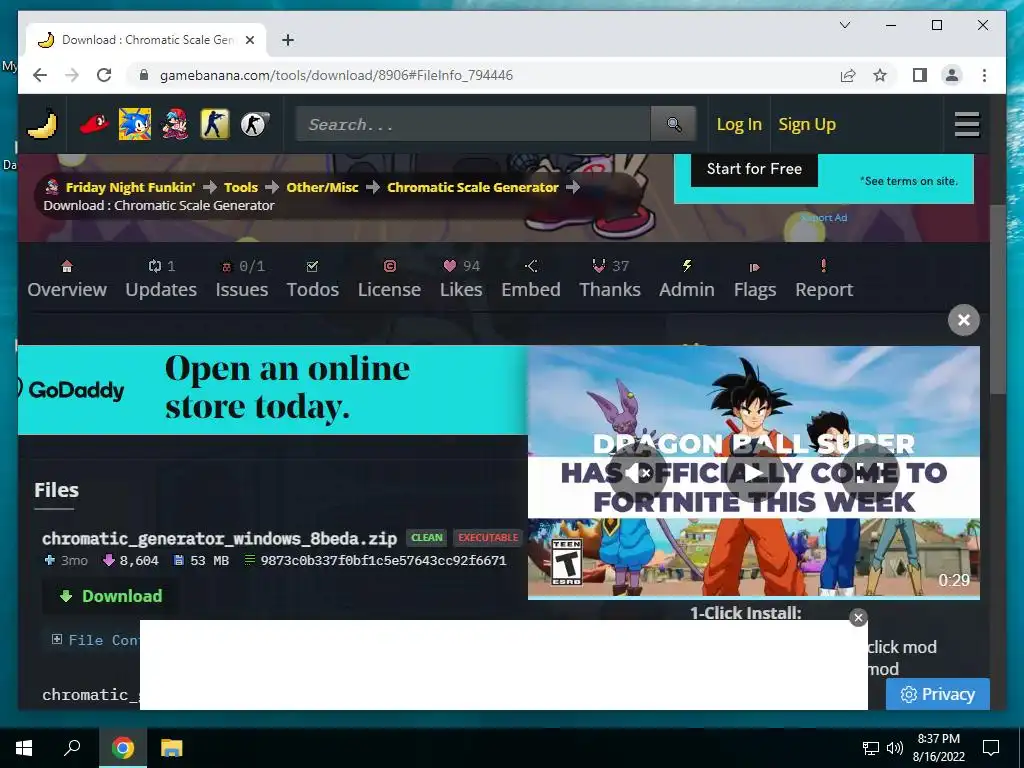The height and width of the screenshot is (768, 1024).
Task: Open the License tab
Action: (389, 279)
